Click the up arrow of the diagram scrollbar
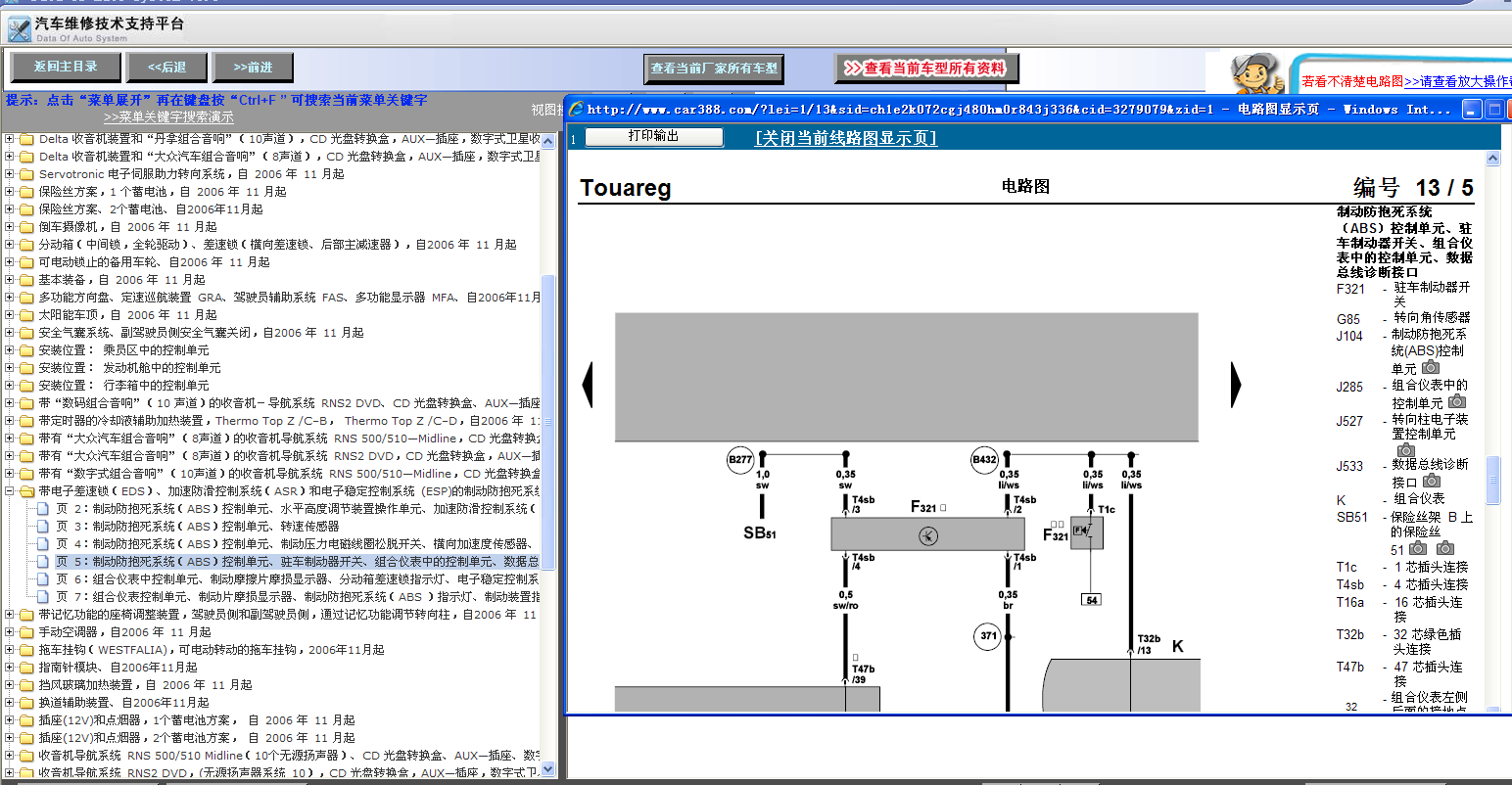The image size is (1512, 785). click(x=1493, y=158)
